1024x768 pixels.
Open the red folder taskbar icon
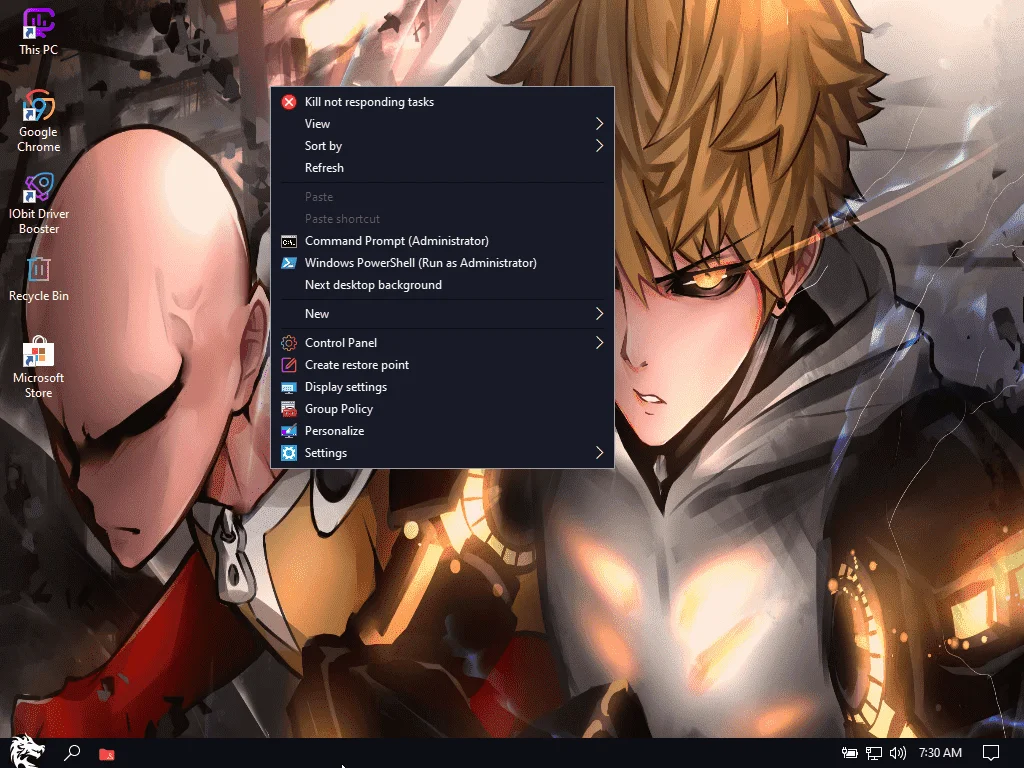pyautogui.click(x=106, y=754)
